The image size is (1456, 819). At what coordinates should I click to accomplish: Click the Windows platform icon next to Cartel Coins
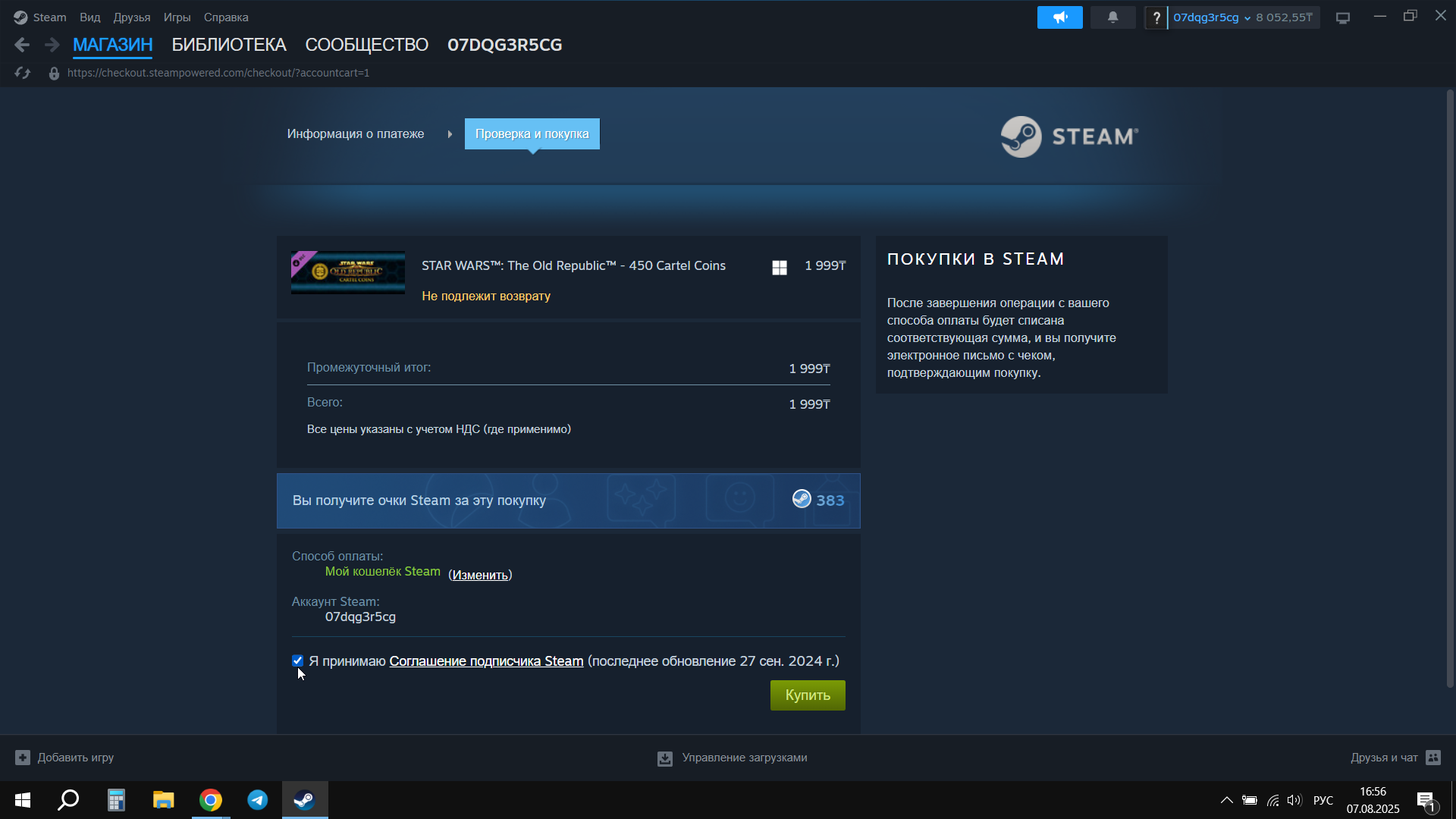pos(780,268)
